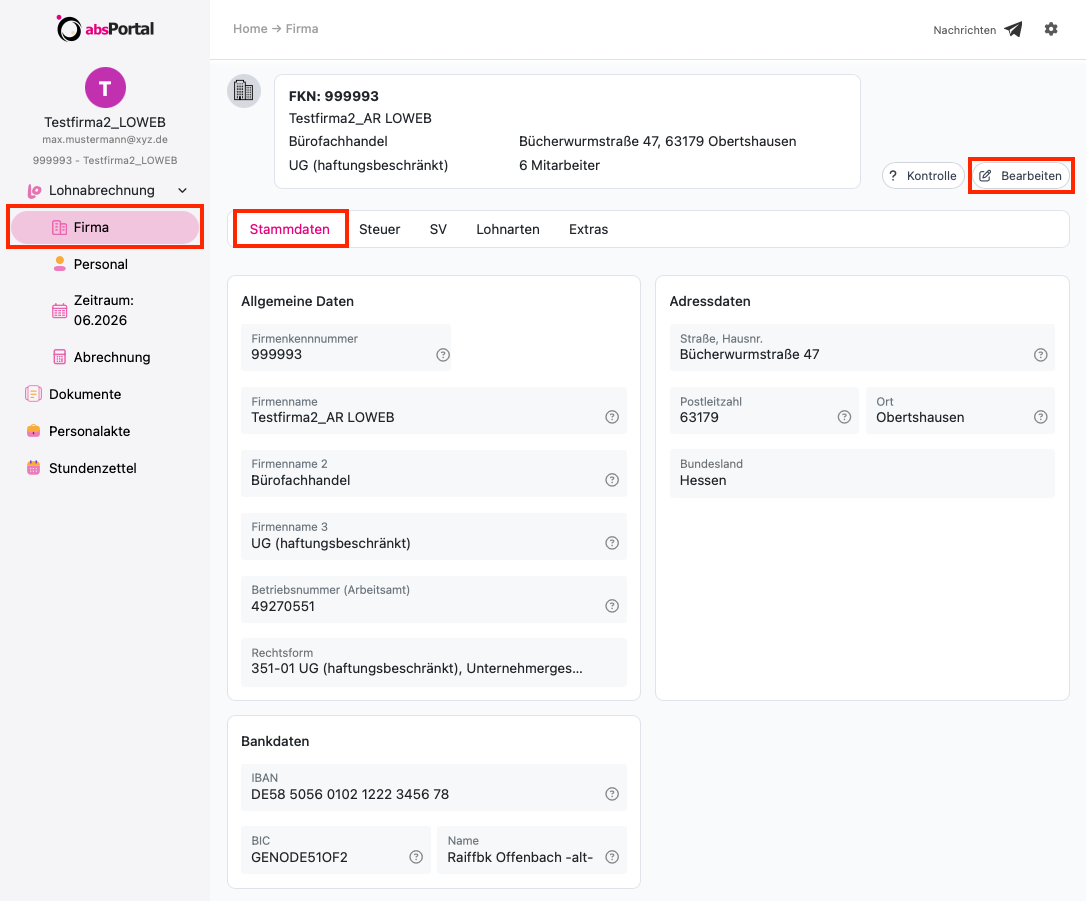Viewport: 1086px width, 901px height.
Task: Open the settings gear icon
Action: coord(1051,29)
